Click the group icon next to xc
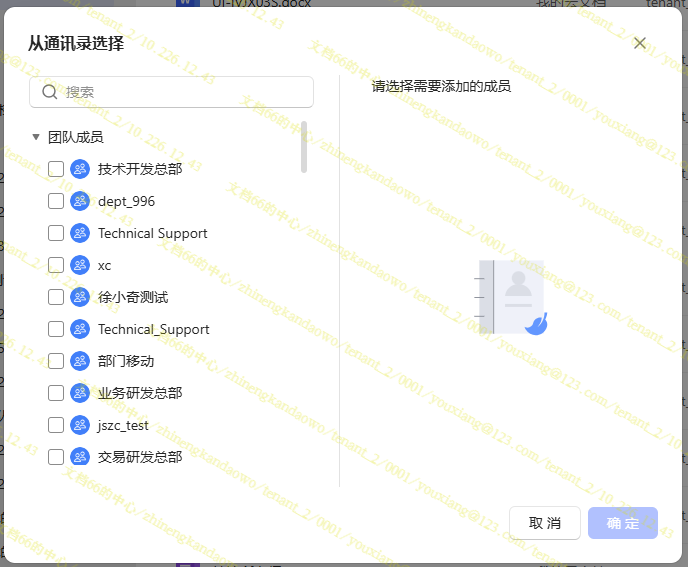This screenshot has width=688, height=567. 80,265
